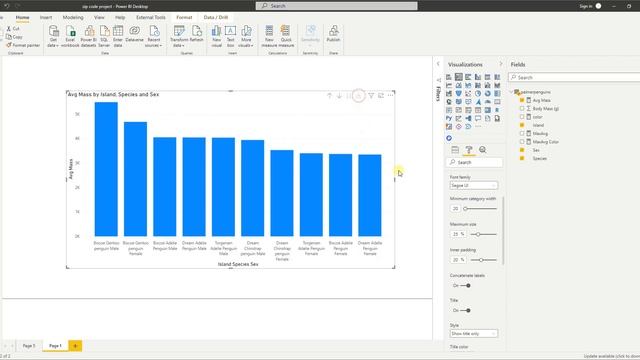Select the Cut command
Viewport: 640px width, 360px height.
13,29
